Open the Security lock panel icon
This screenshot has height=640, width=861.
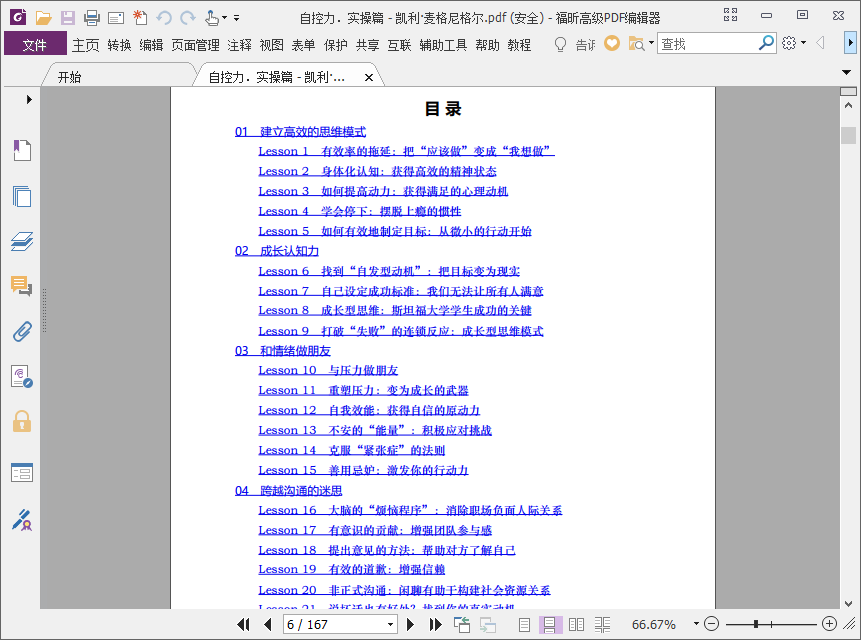[22, 422]
